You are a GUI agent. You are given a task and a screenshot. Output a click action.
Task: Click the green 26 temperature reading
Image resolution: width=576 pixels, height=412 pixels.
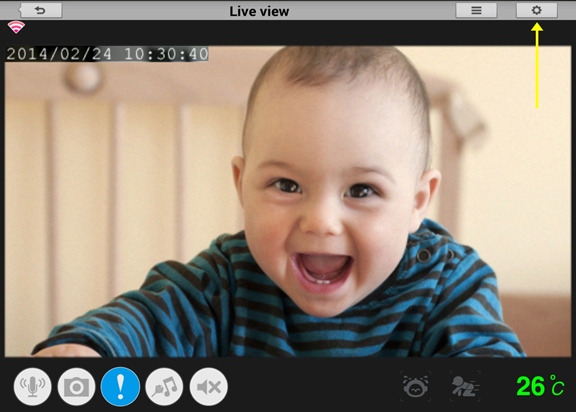coord(531,386)
